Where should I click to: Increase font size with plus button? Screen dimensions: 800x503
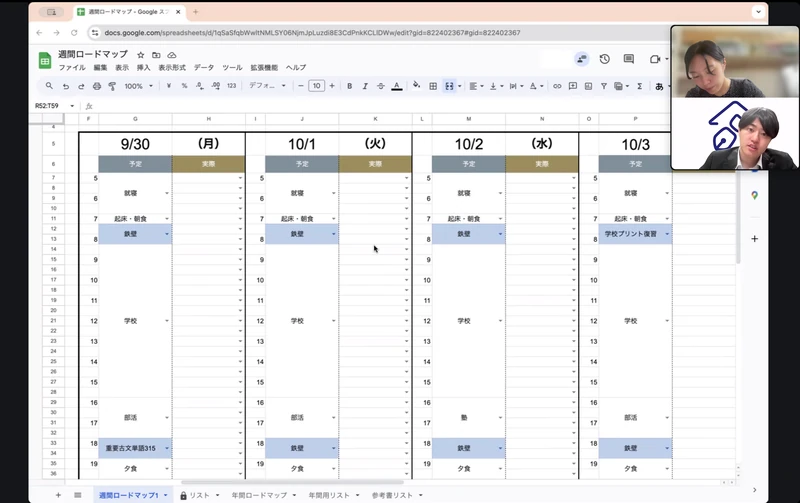pos(333,86)
